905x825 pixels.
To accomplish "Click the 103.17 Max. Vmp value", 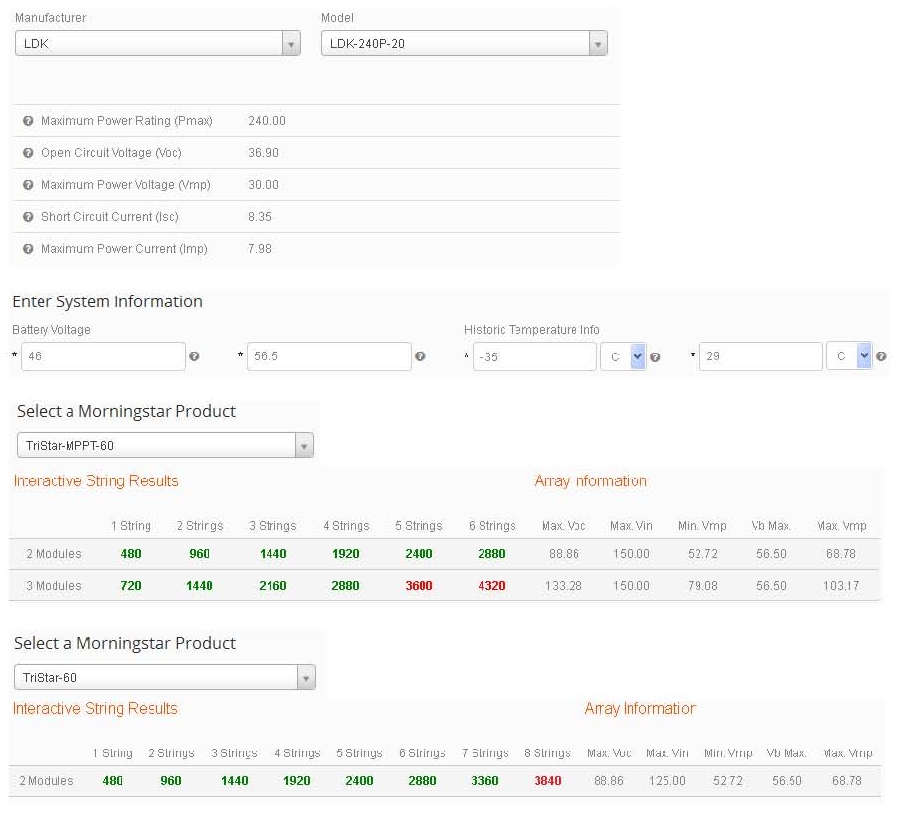I will click(x=841, y=585).
